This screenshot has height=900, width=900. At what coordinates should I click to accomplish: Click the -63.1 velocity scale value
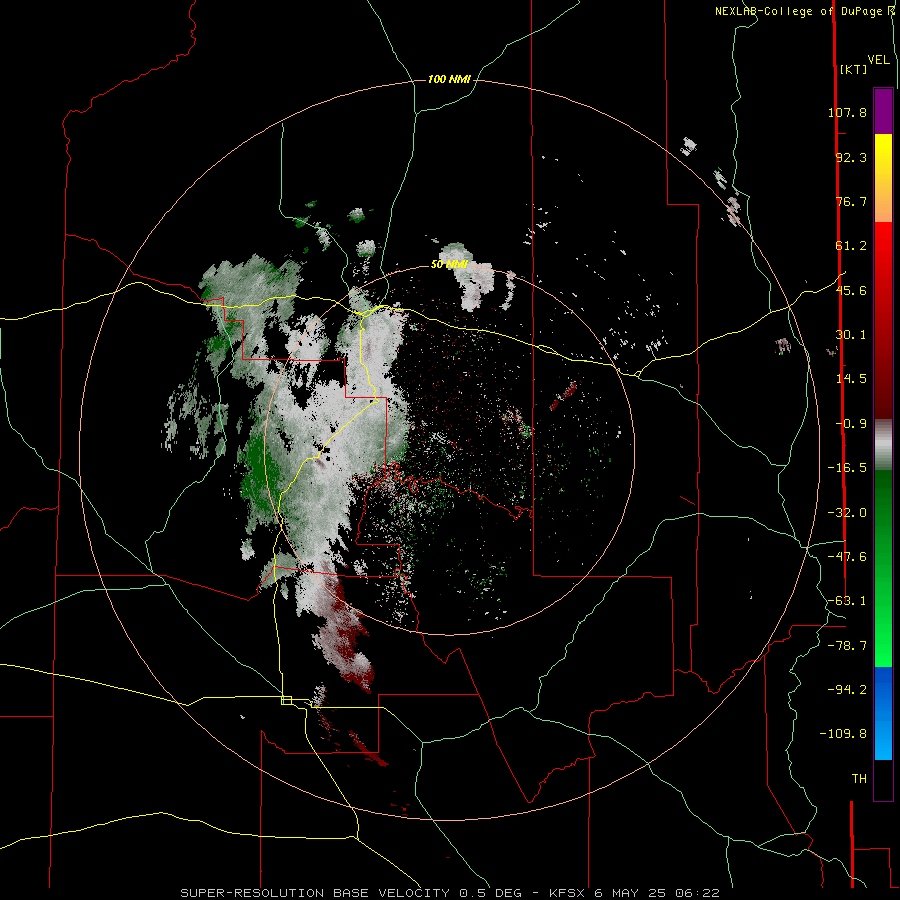tap(847, 601)
